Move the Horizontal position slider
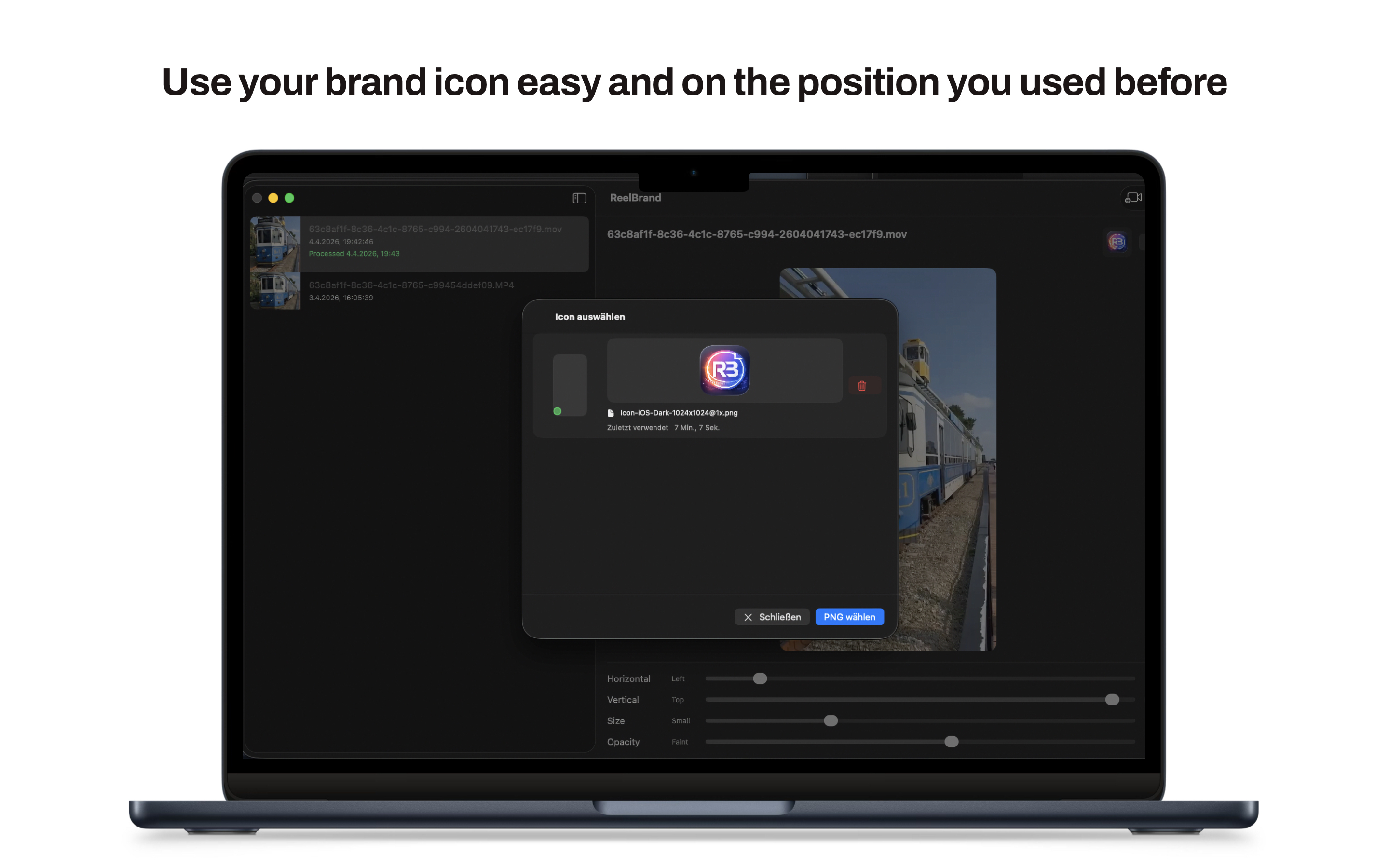1389x868 pixels. pyautogui.click(x=760, y=678)
